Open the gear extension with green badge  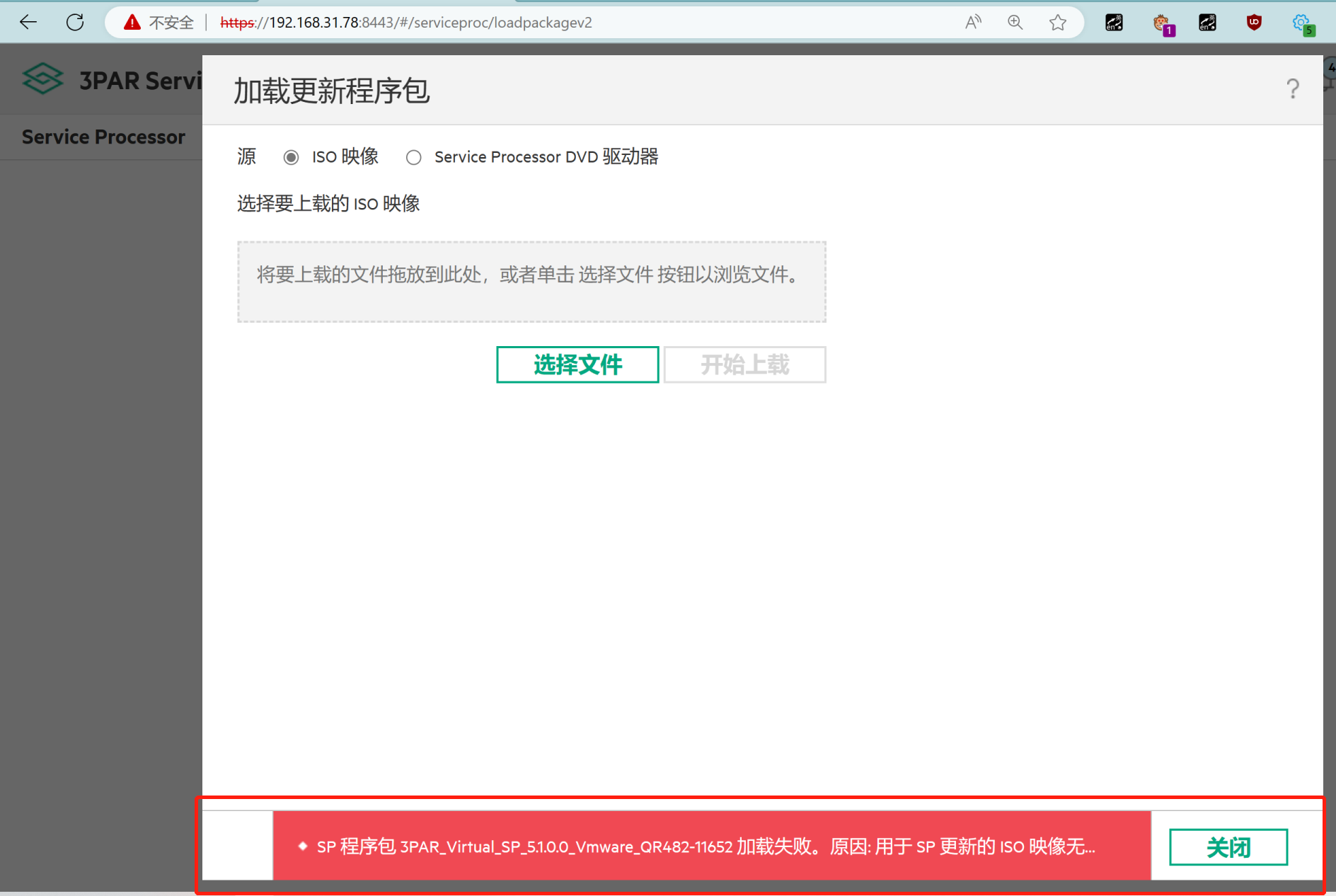point(1302,24)
